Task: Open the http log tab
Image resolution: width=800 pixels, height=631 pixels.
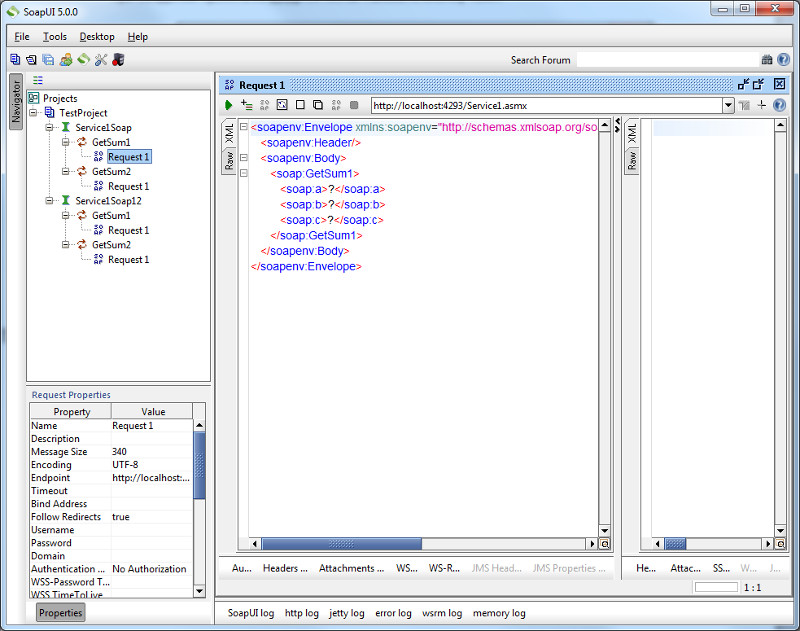Action: click(x=302, y=613)
